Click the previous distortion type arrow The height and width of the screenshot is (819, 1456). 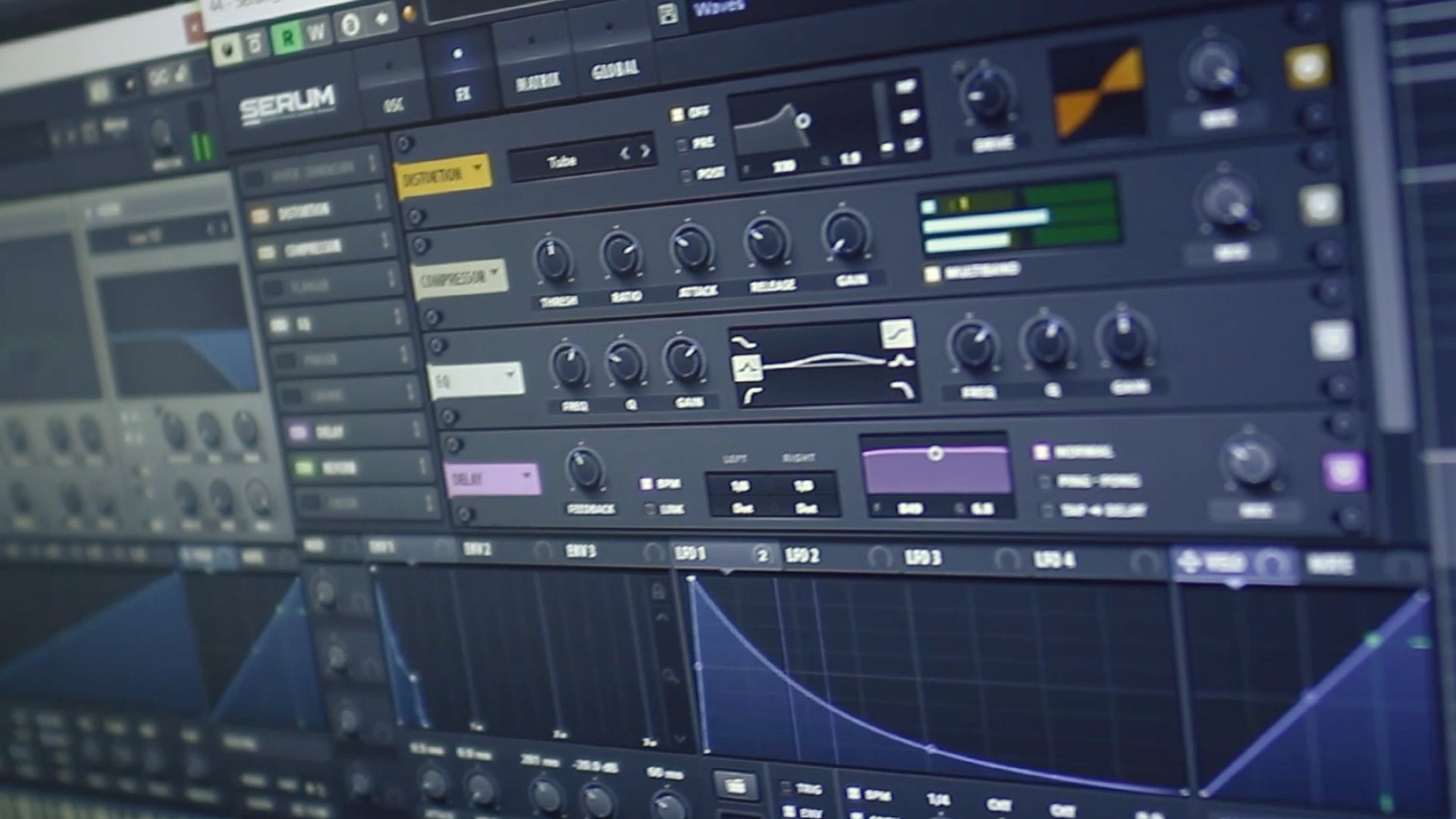point(624,154)
